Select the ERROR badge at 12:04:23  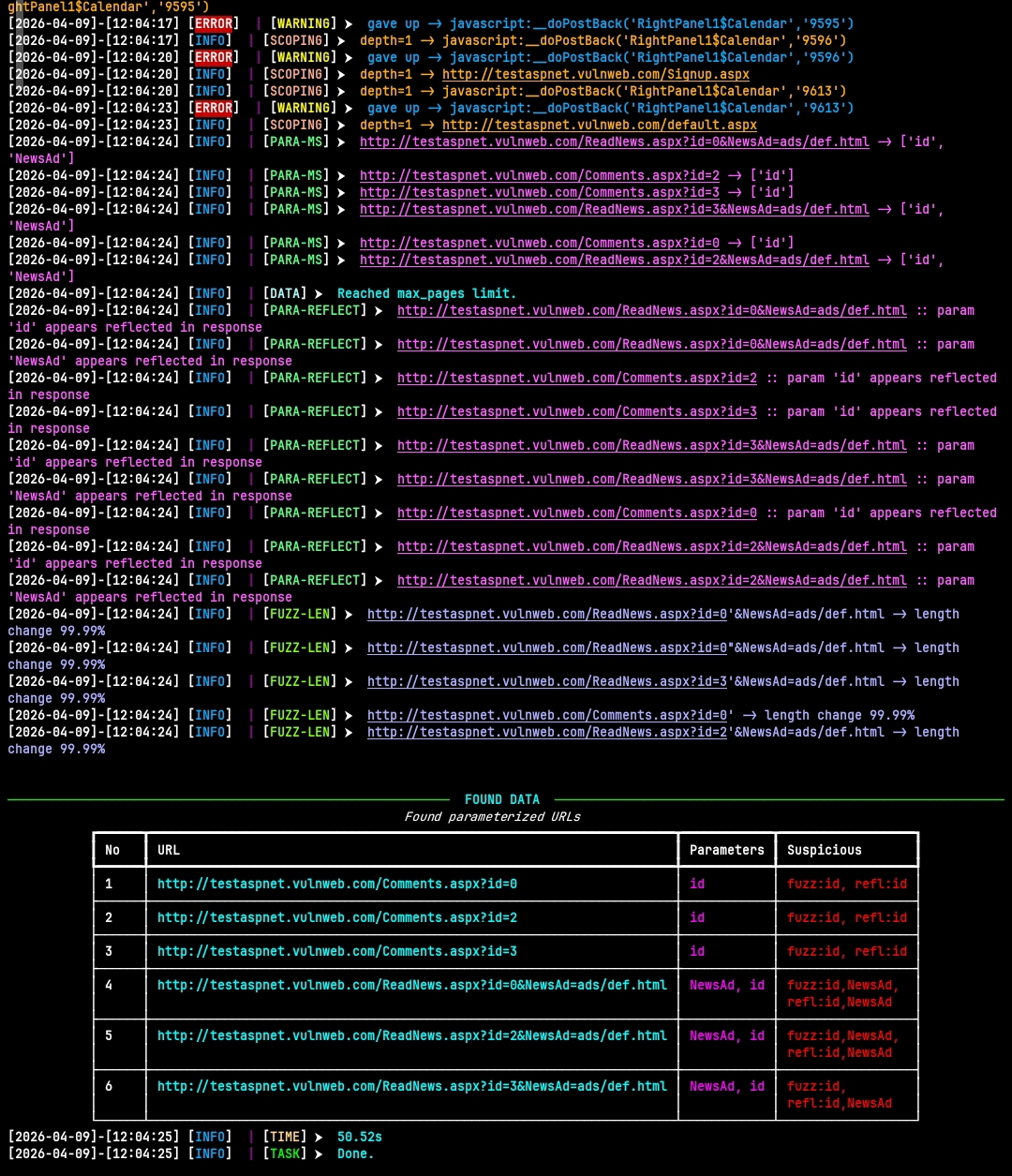tap(214, 108)
